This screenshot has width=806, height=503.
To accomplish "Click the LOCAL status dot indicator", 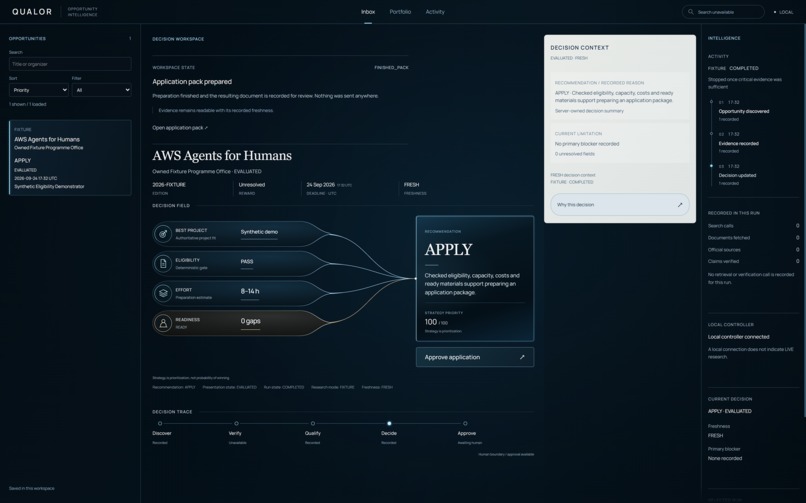I will (x=775, y=12).
